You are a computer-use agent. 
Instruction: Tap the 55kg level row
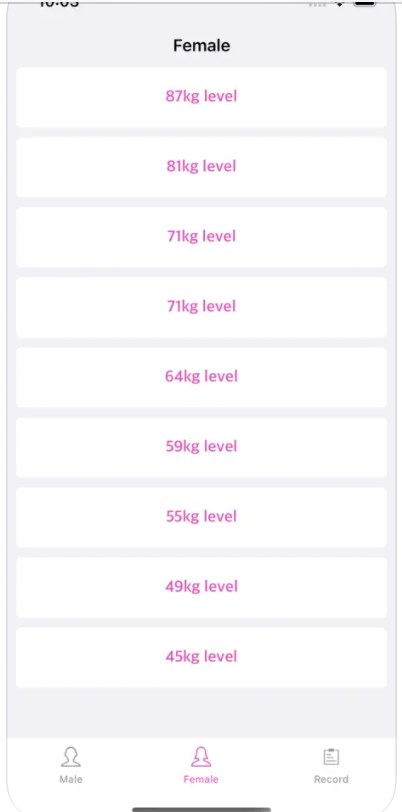point(201,517)
